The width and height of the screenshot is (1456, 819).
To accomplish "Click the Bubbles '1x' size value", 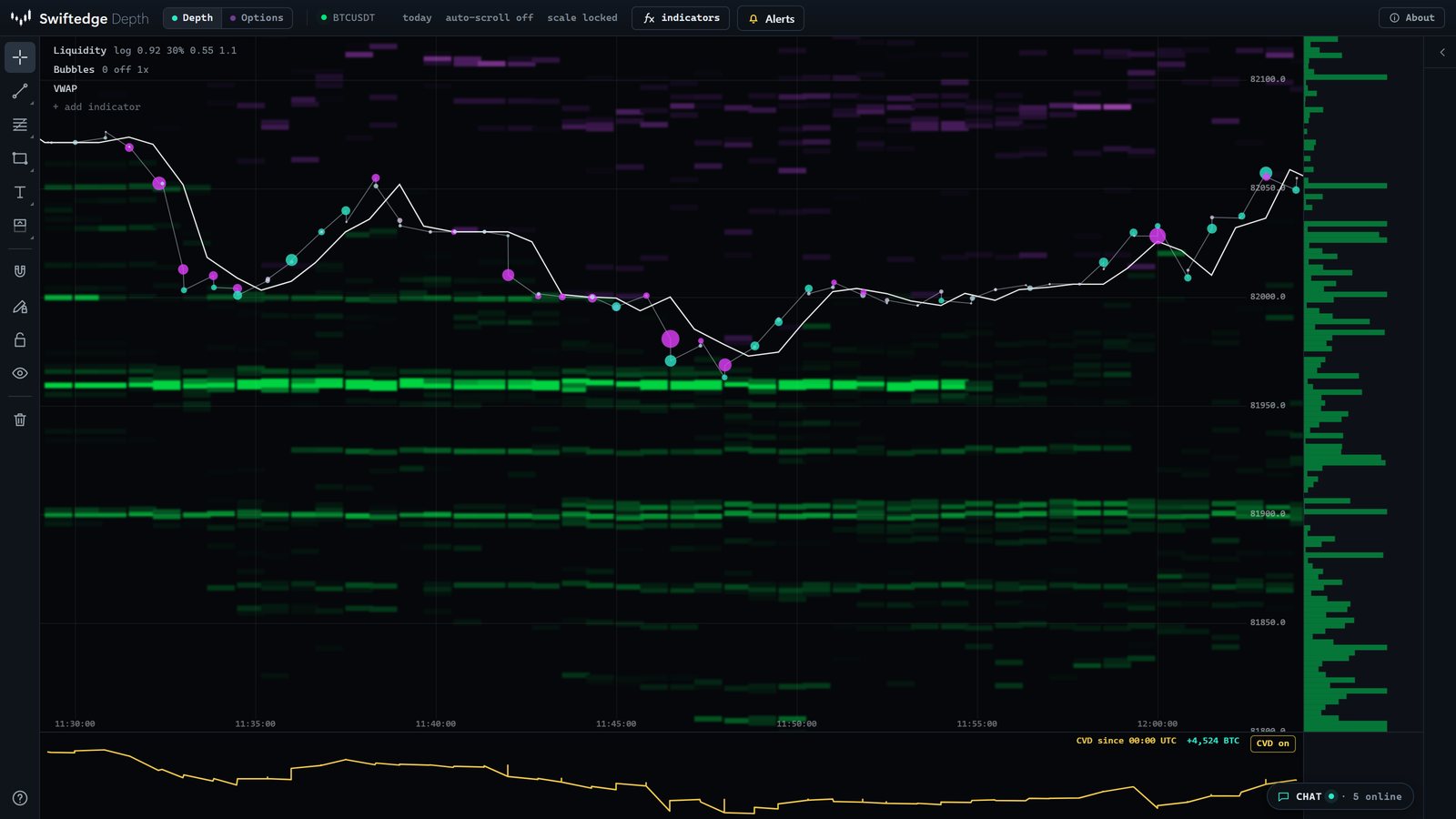I will point(143,70).
